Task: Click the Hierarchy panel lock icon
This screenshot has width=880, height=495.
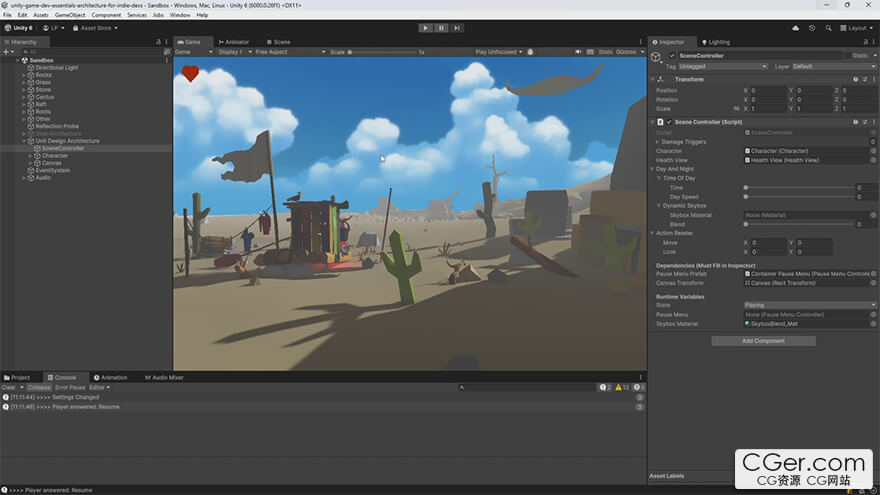Action: 159,42
